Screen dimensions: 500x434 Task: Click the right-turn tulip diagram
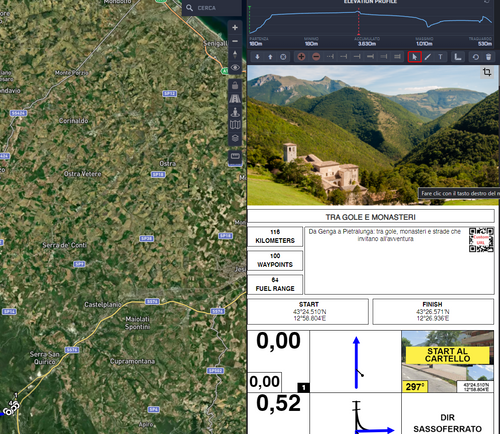[356, 413]
